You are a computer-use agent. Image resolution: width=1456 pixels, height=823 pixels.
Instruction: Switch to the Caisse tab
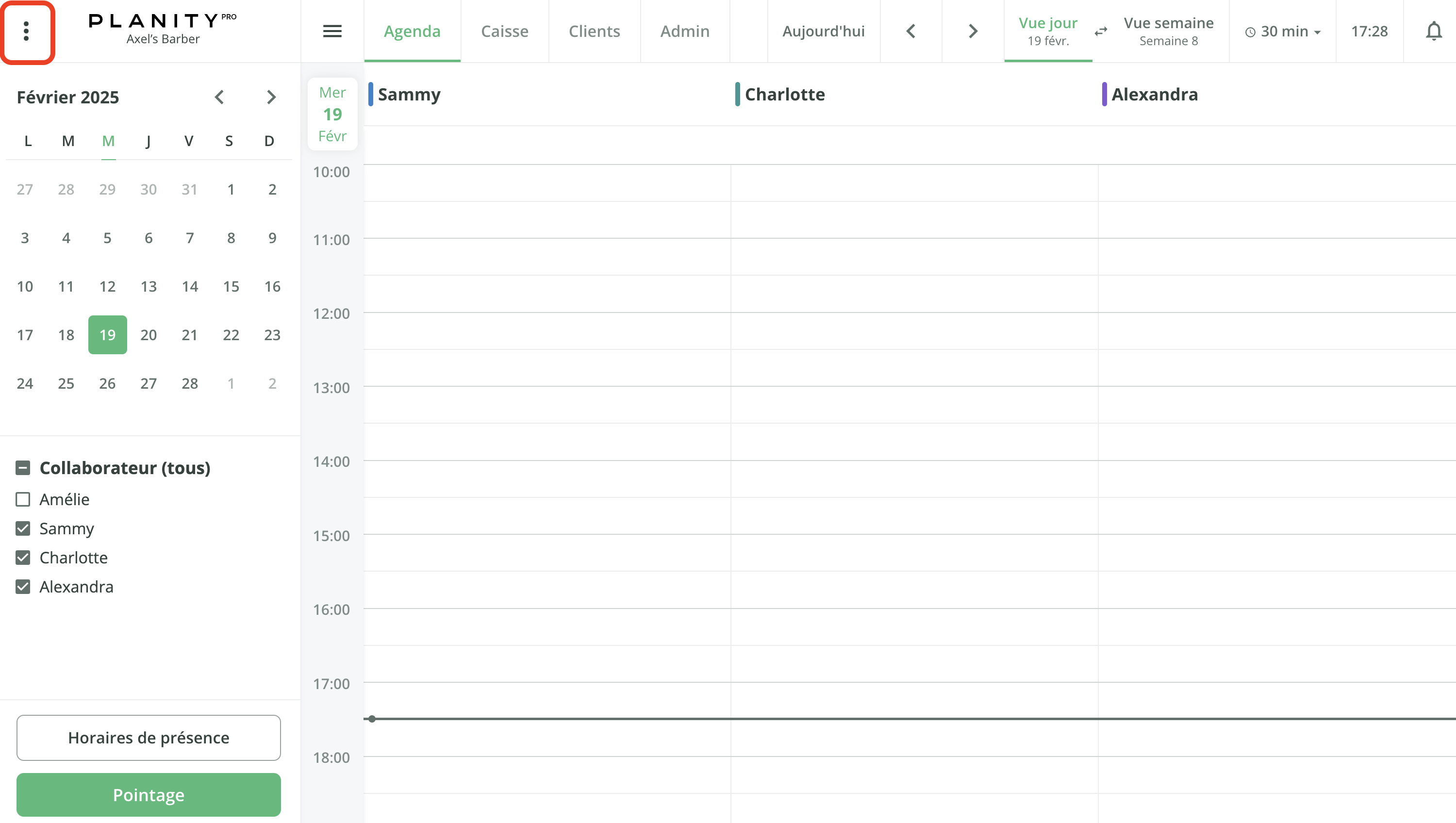tap(504, 32)
